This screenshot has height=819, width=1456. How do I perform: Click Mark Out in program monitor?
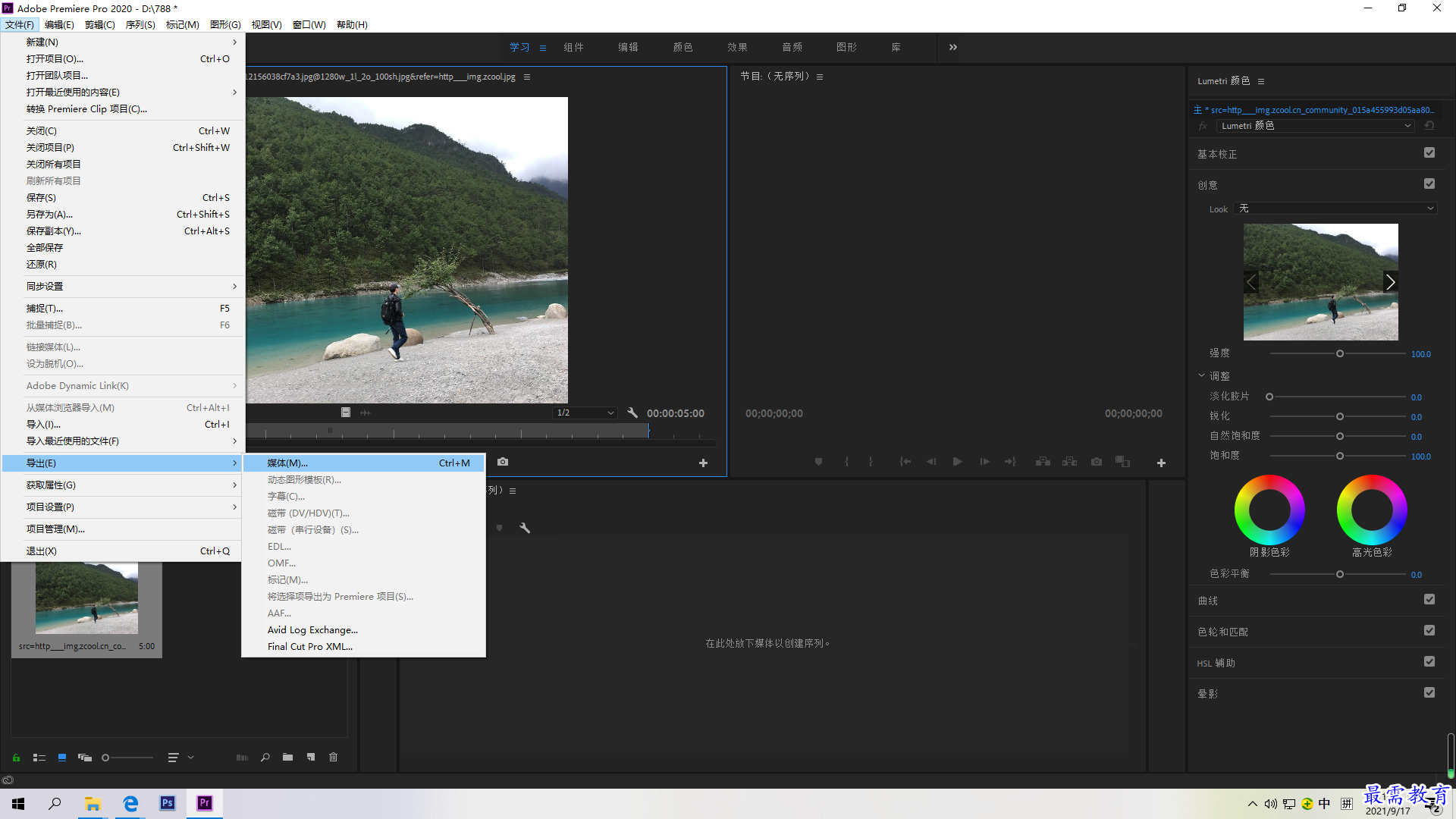pyautogui.click(x=871, y=462)
